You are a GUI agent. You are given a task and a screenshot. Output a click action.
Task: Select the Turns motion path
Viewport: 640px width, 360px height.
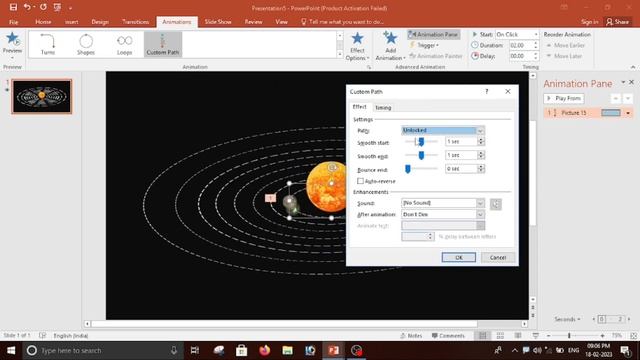tap(48, 44)
